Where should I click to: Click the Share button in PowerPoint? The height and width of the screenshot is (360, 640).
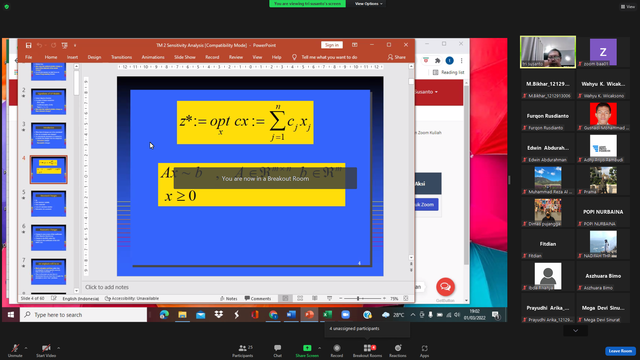point(397,57)
